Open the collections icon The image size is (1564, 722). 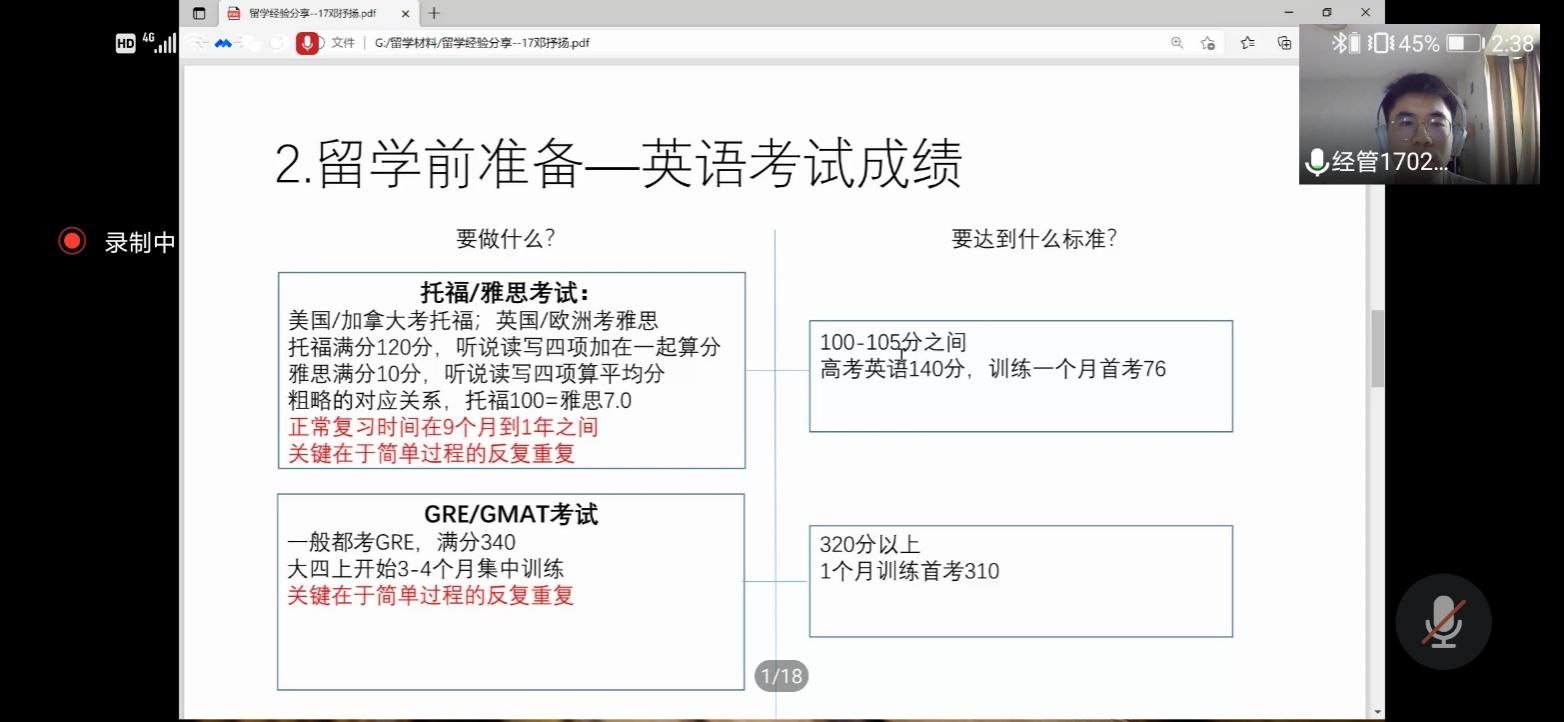(1284, 43)
